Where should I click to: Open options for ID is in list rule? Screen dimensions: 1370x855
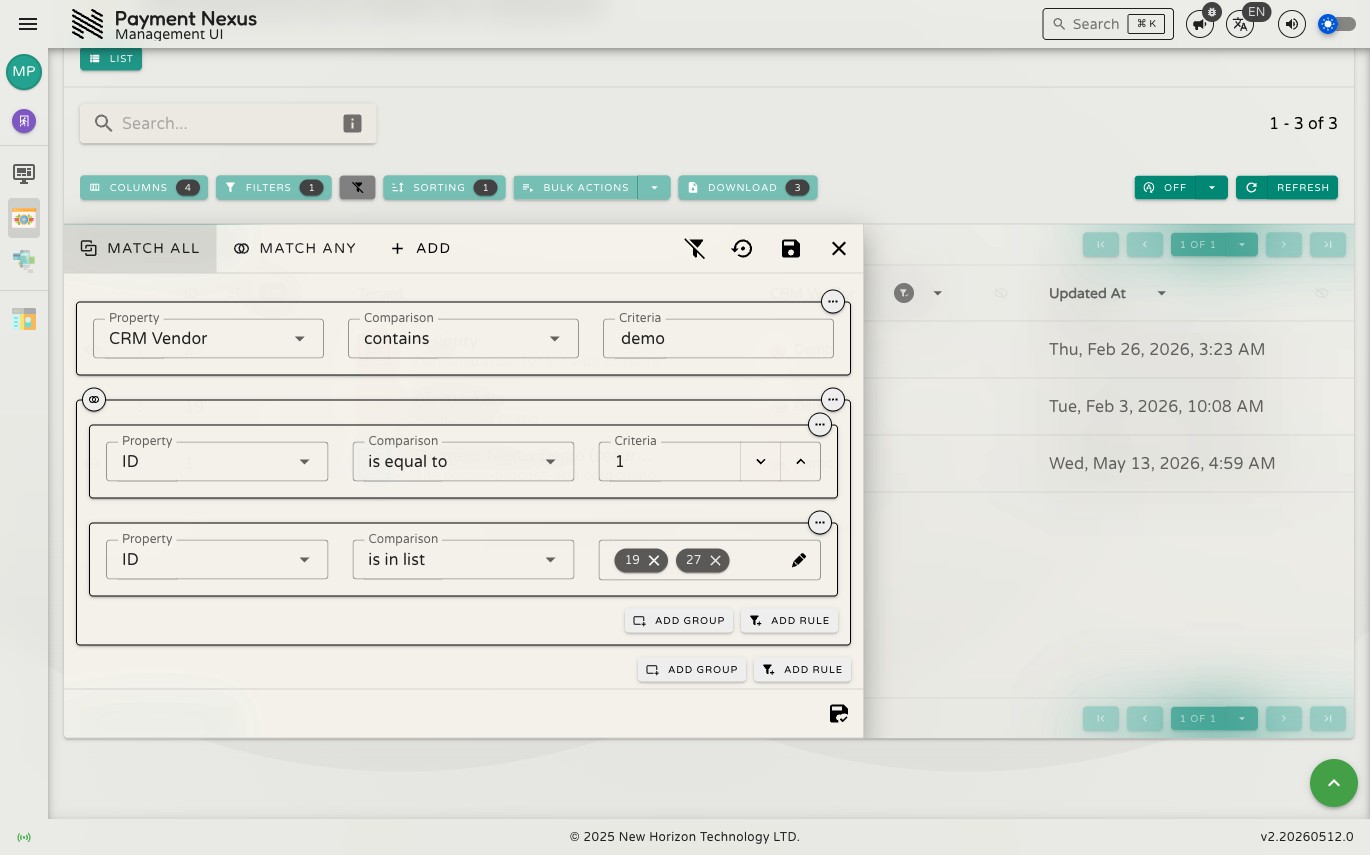(x=820, y=522)
